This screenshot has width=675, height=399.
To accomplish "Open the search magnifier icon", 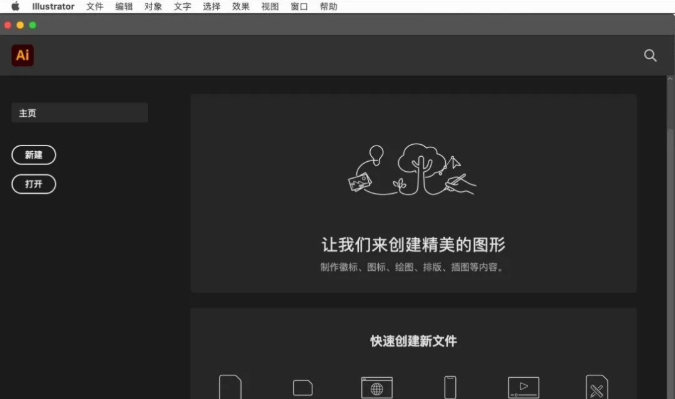I will [x=650, y=56].
